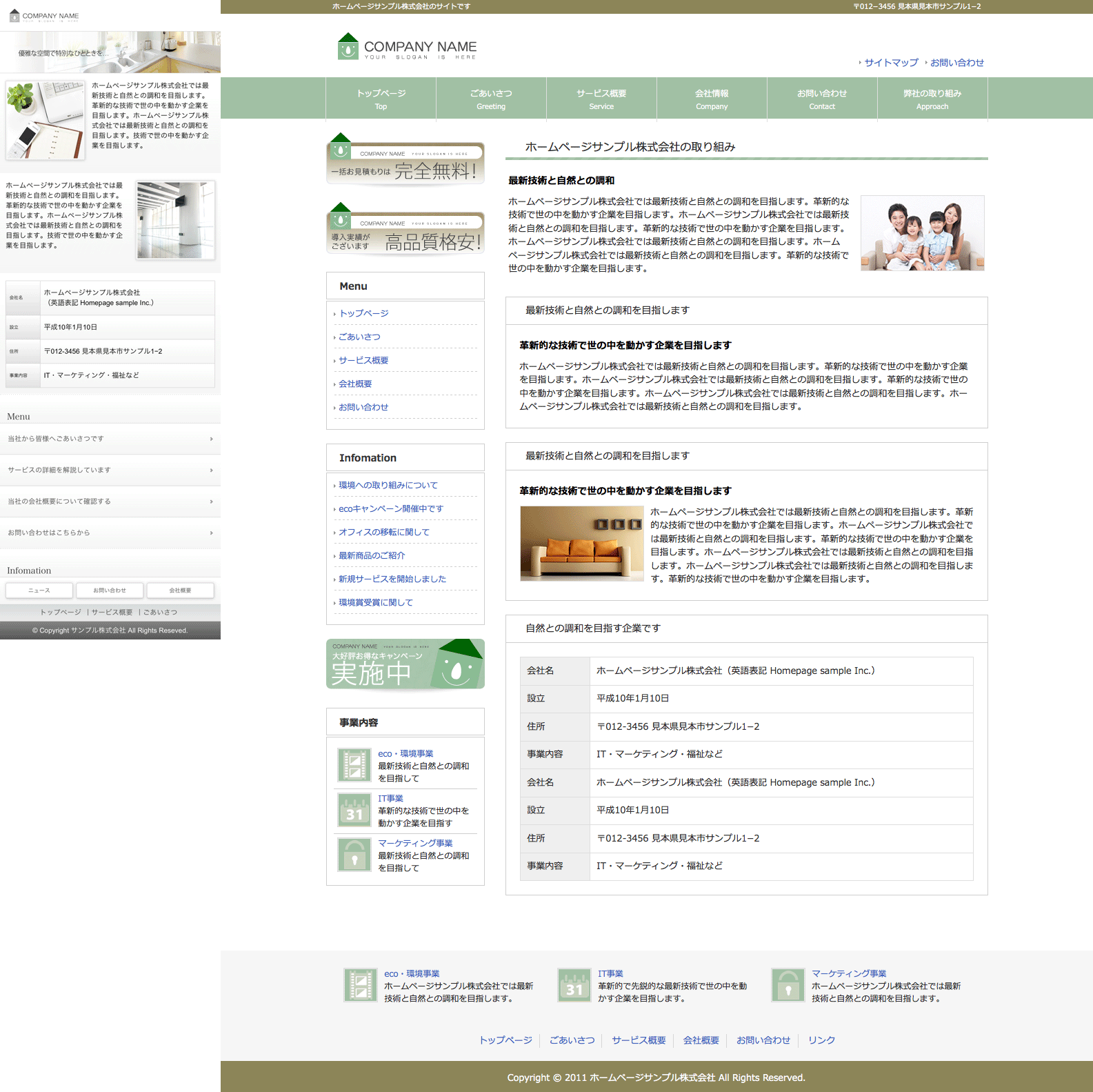Open サービス概要 Service navigation tab
The width and height of the screenshot is (1093, 1092).
[601, 99]
